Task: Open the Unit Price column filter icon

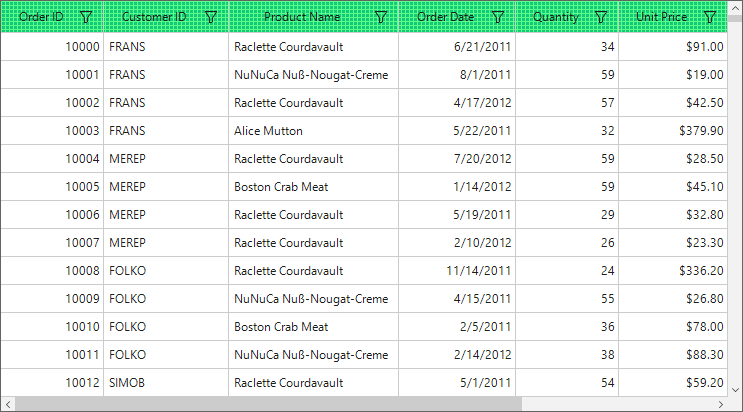Action: [x=710, y=17]
